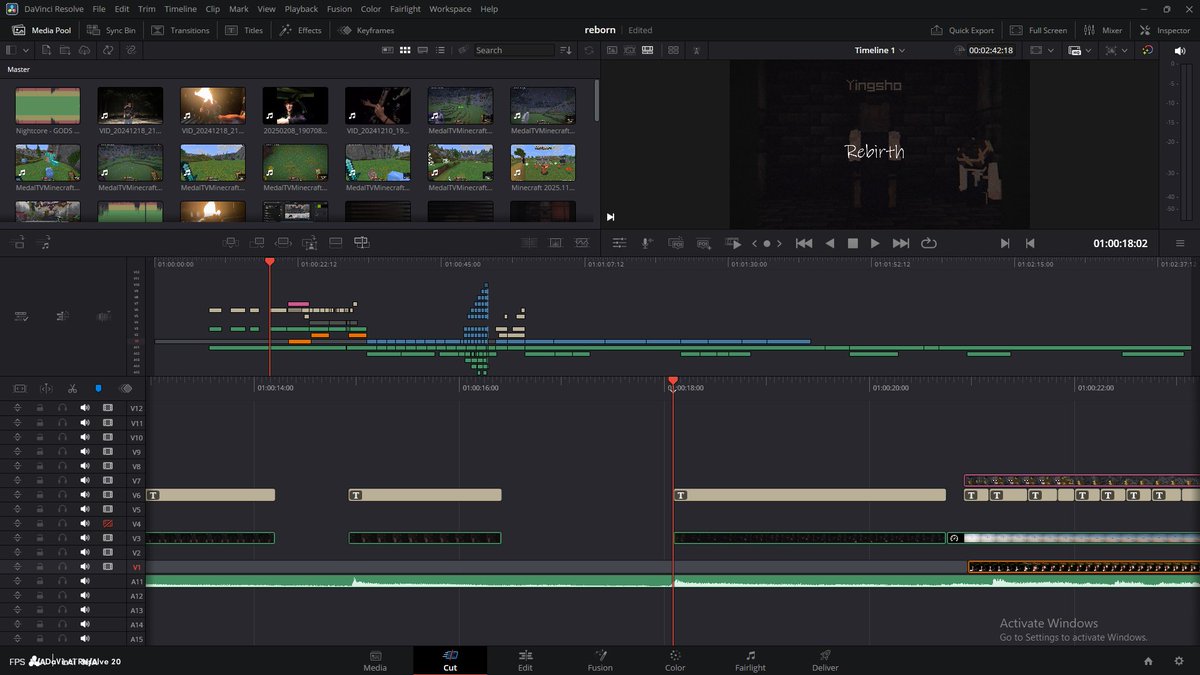
Task: Click the Full Screen button
Action: 1038,30
